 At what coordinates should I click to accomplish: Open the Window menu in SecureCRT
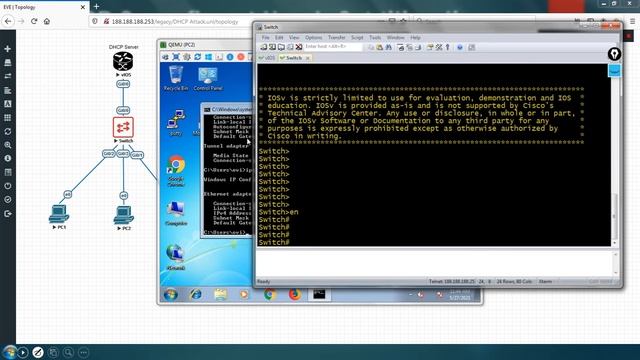[x=396, y=38]
